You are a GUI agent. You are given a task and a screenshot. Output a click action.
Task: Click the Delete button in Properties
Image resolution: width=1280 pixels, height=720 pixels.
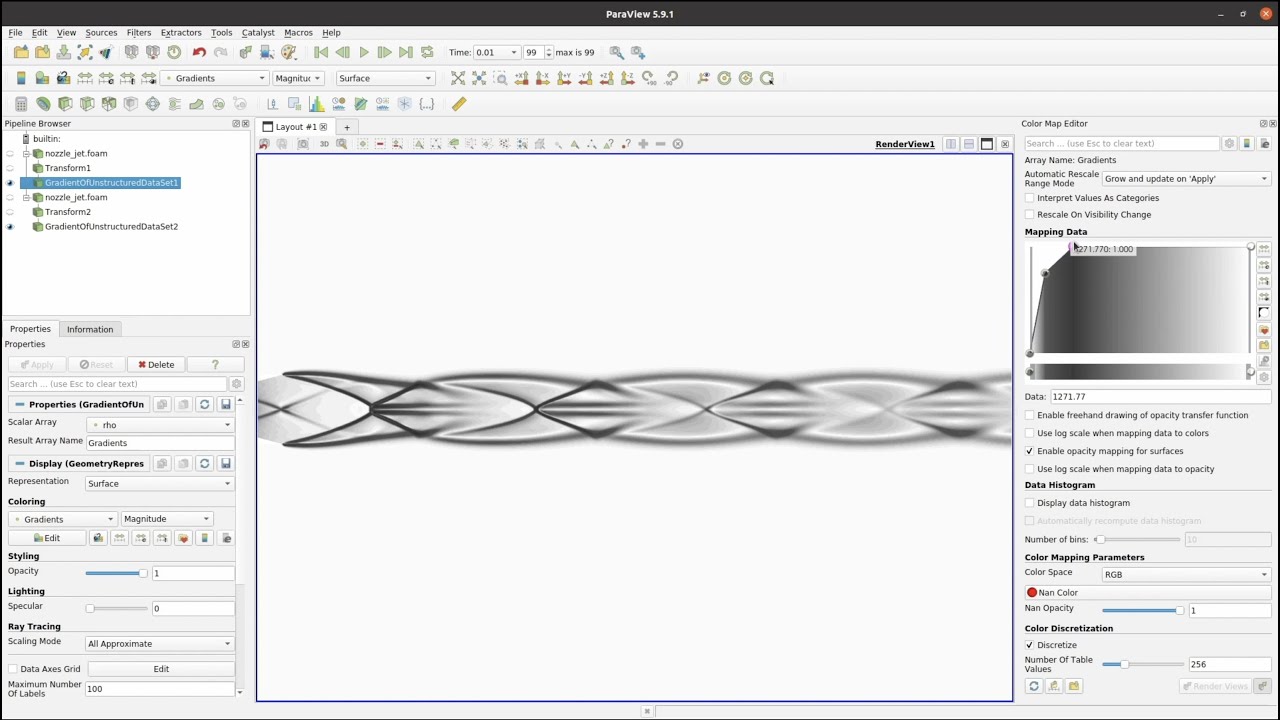click(x=156, y=365)
